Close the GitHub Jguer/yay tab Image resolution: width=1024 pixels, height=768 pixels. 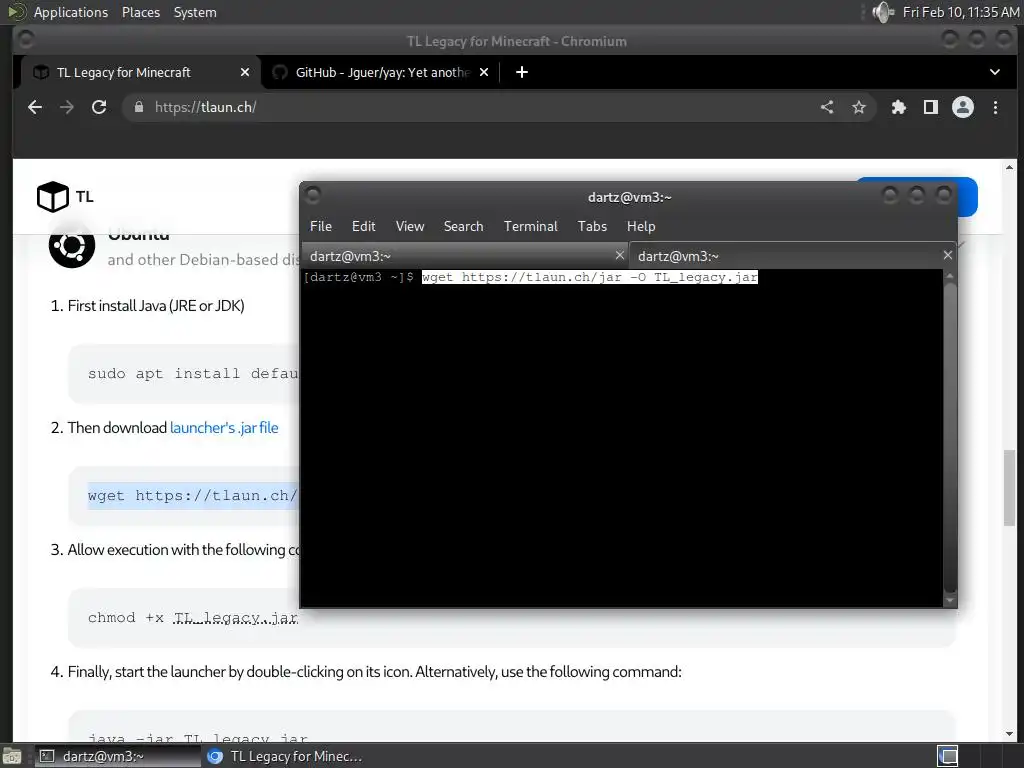(x=484, y=72)
